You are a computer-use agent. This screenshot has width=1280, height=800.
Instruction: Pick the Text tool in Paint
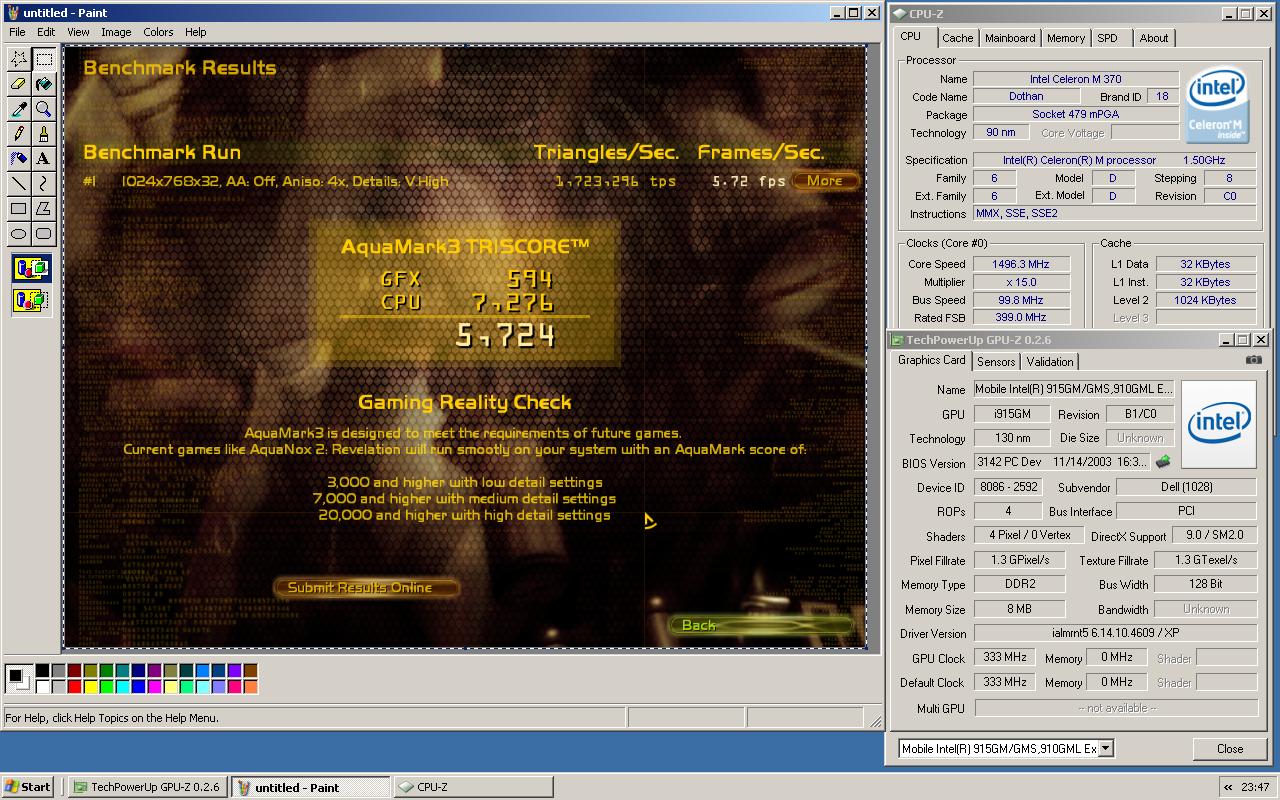tap(44, 159)
